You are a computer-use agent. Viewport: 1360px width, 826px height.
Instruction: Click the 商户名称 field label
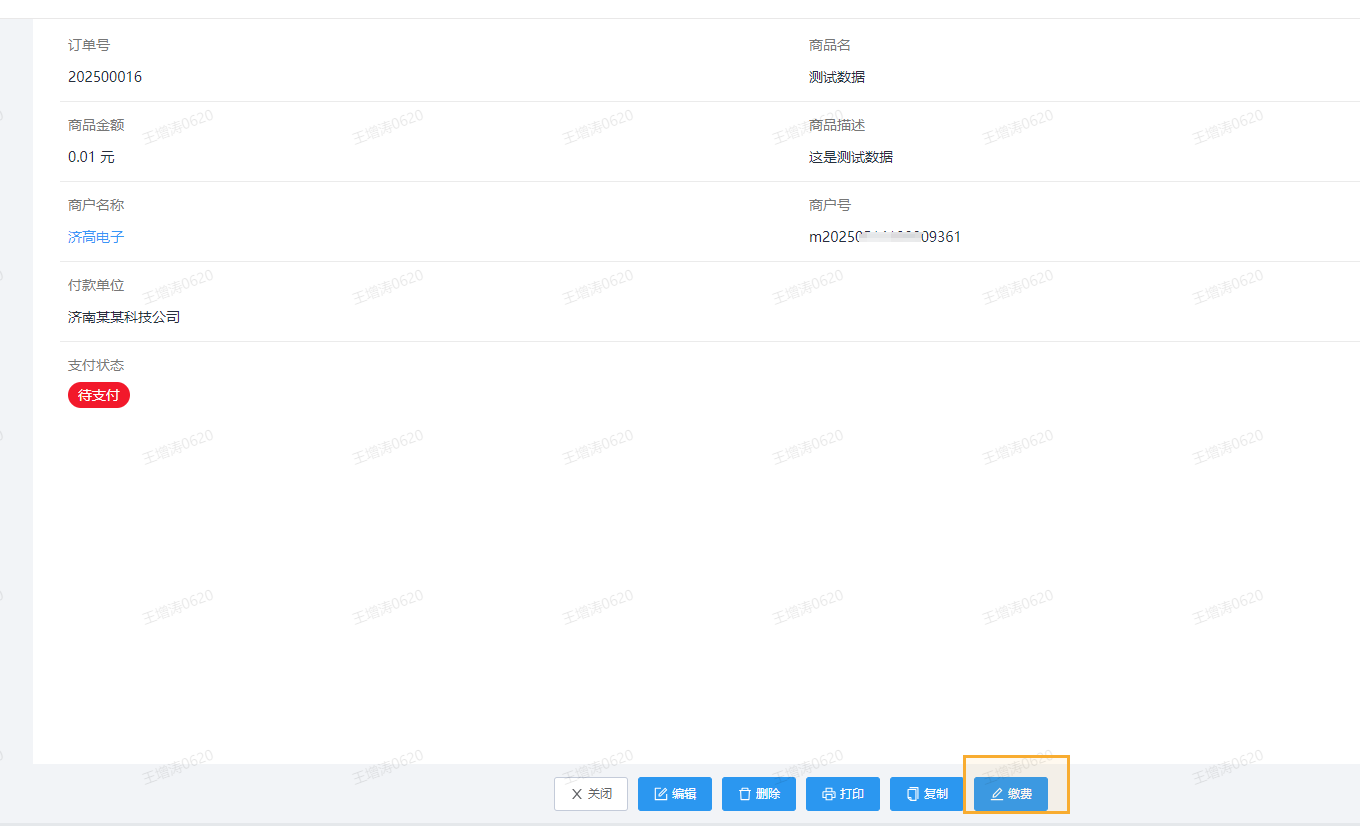click(96, 205)
